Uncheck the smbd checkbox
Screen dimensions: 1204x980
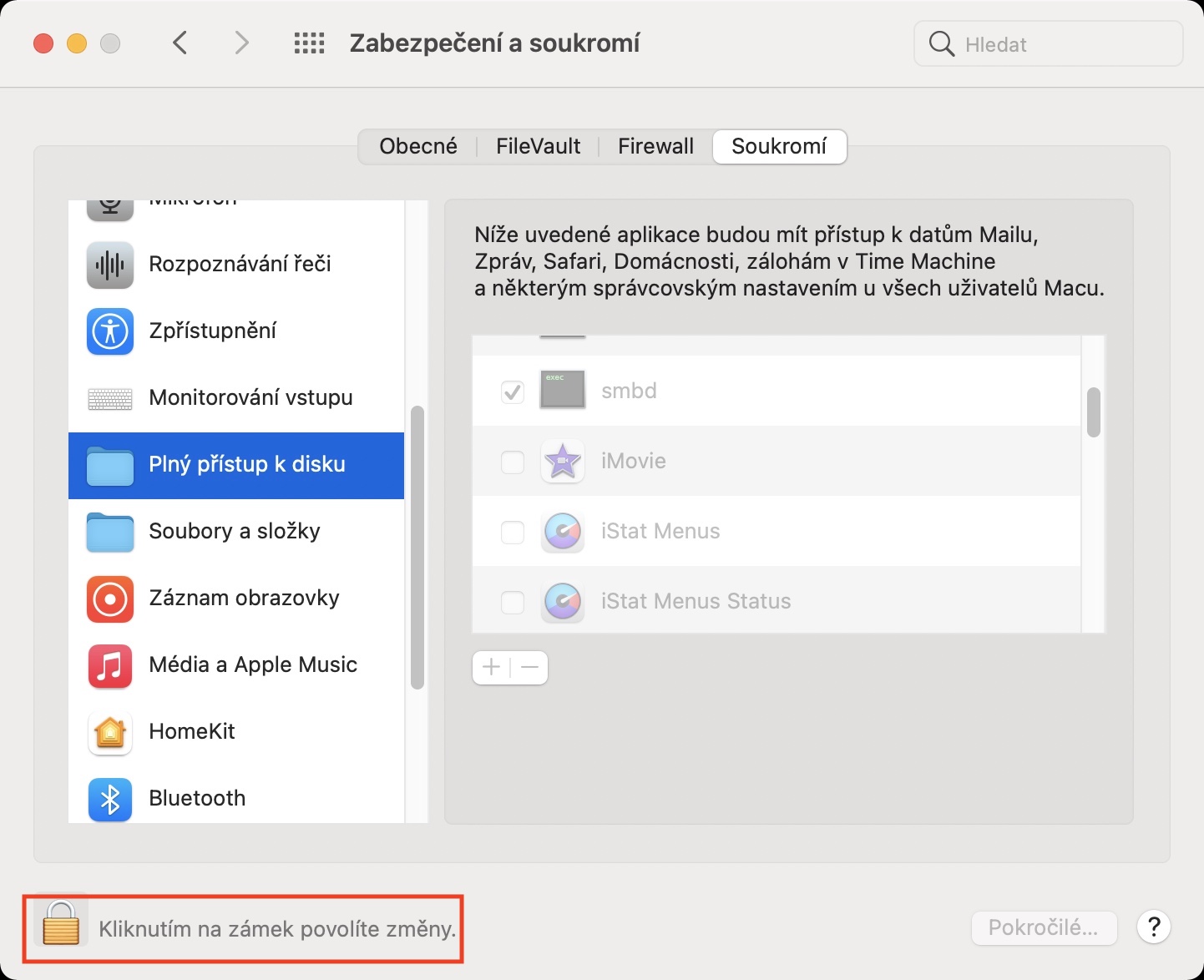coord(512,391)
